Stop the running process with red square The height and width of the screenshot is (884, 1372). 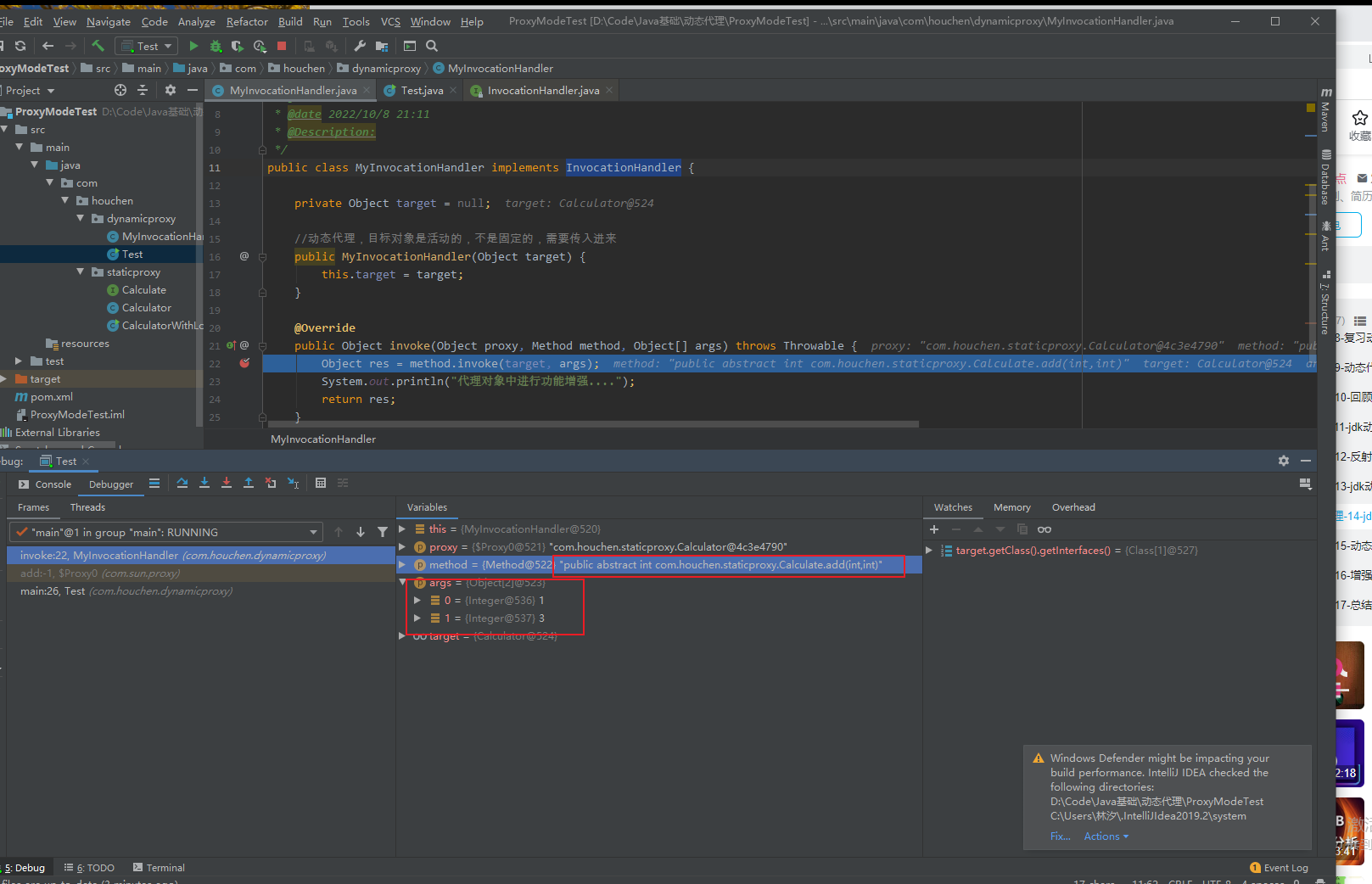tap(282, 46)
